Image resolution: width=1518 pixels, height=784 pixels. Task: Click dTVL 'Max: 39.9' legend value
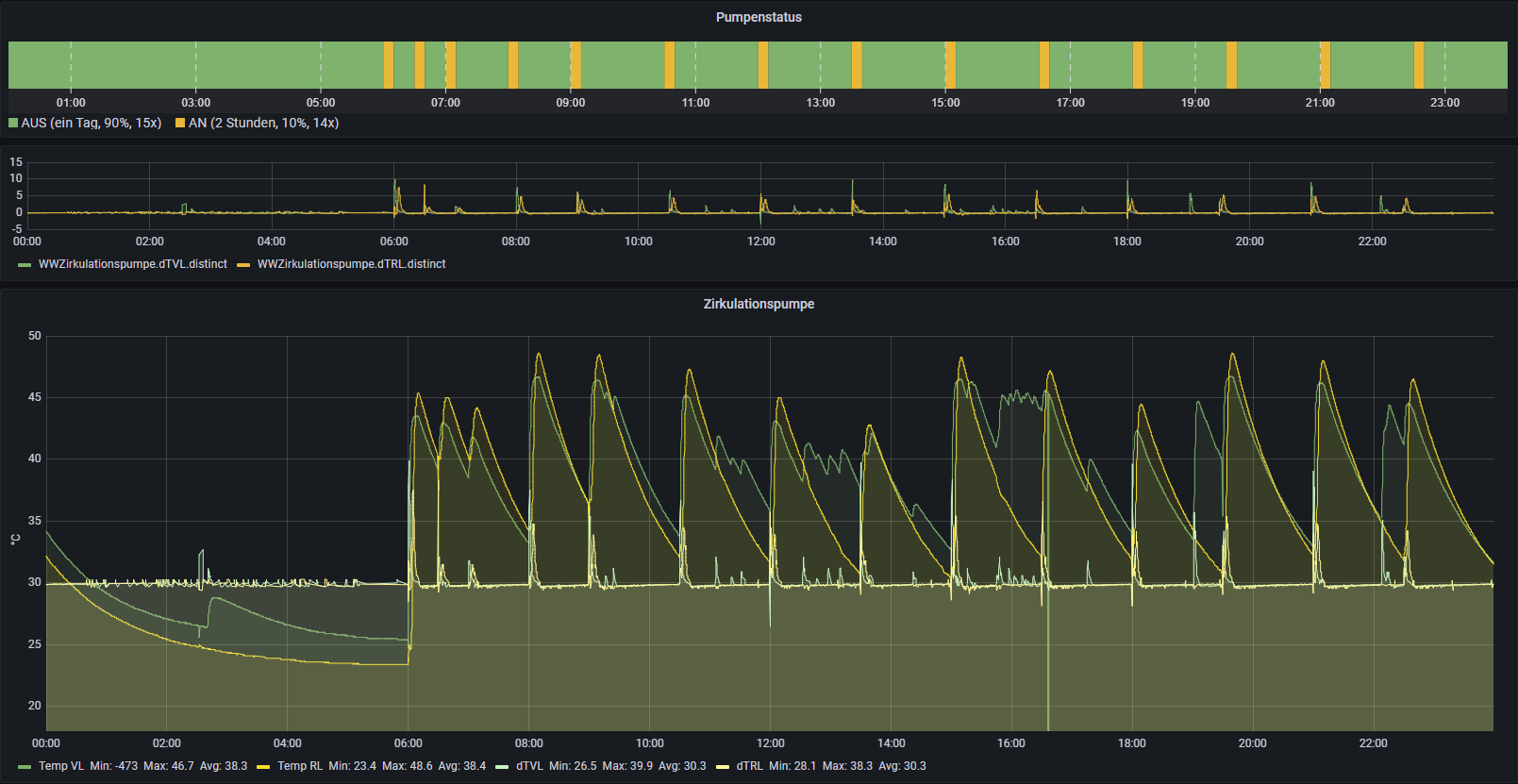(x=627, y=766)
